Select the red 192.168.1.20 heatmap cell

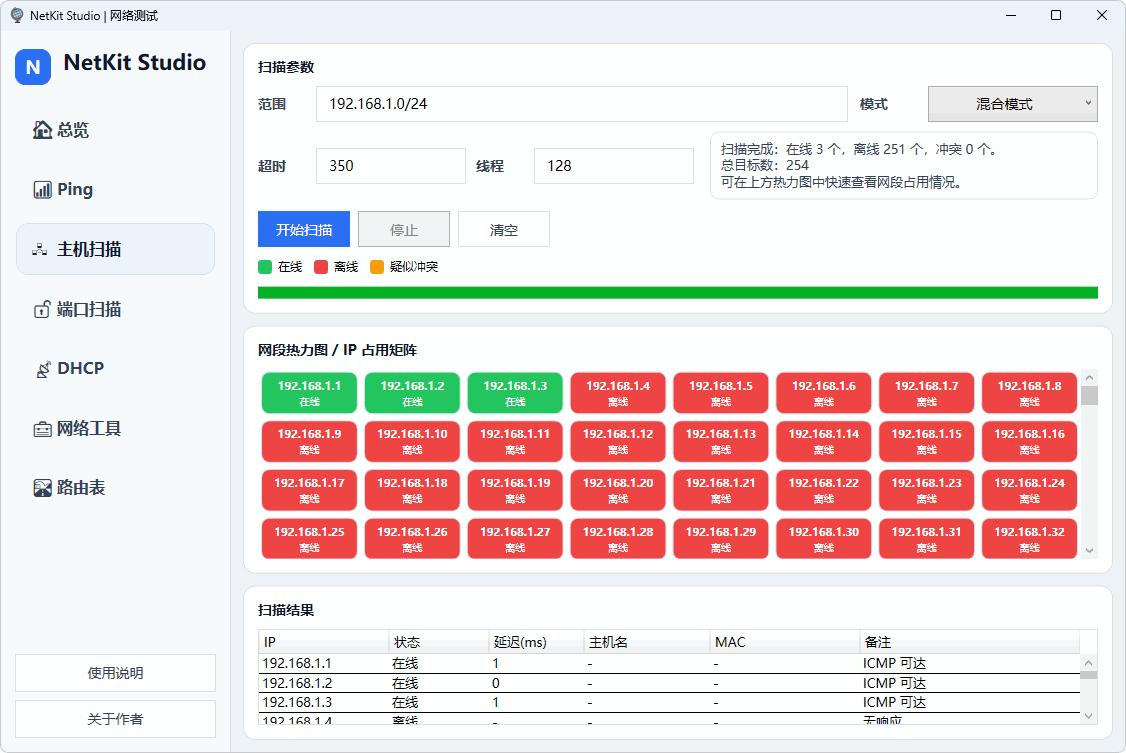618,490
